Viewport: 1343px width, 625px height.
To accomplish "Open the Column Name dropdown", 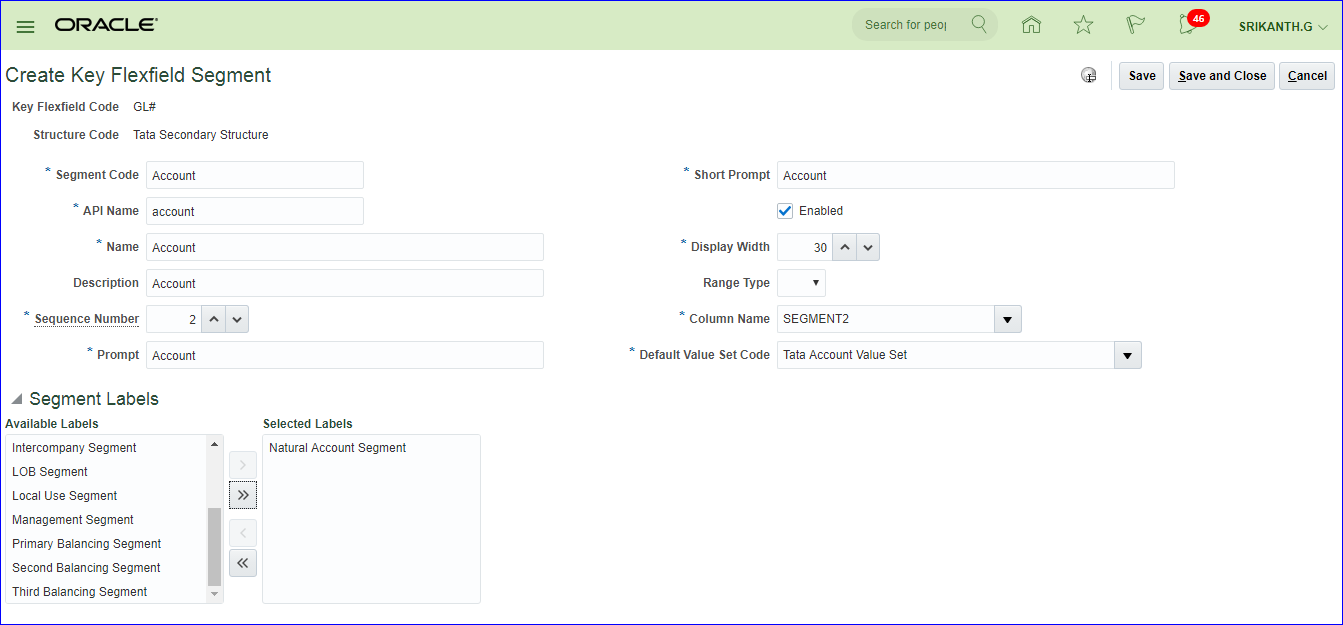I will pos(1007,319).
